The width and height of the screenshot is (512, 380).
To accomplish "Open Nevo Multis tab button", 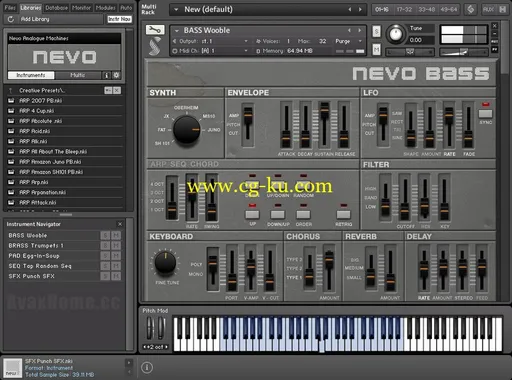I will 78,75.
